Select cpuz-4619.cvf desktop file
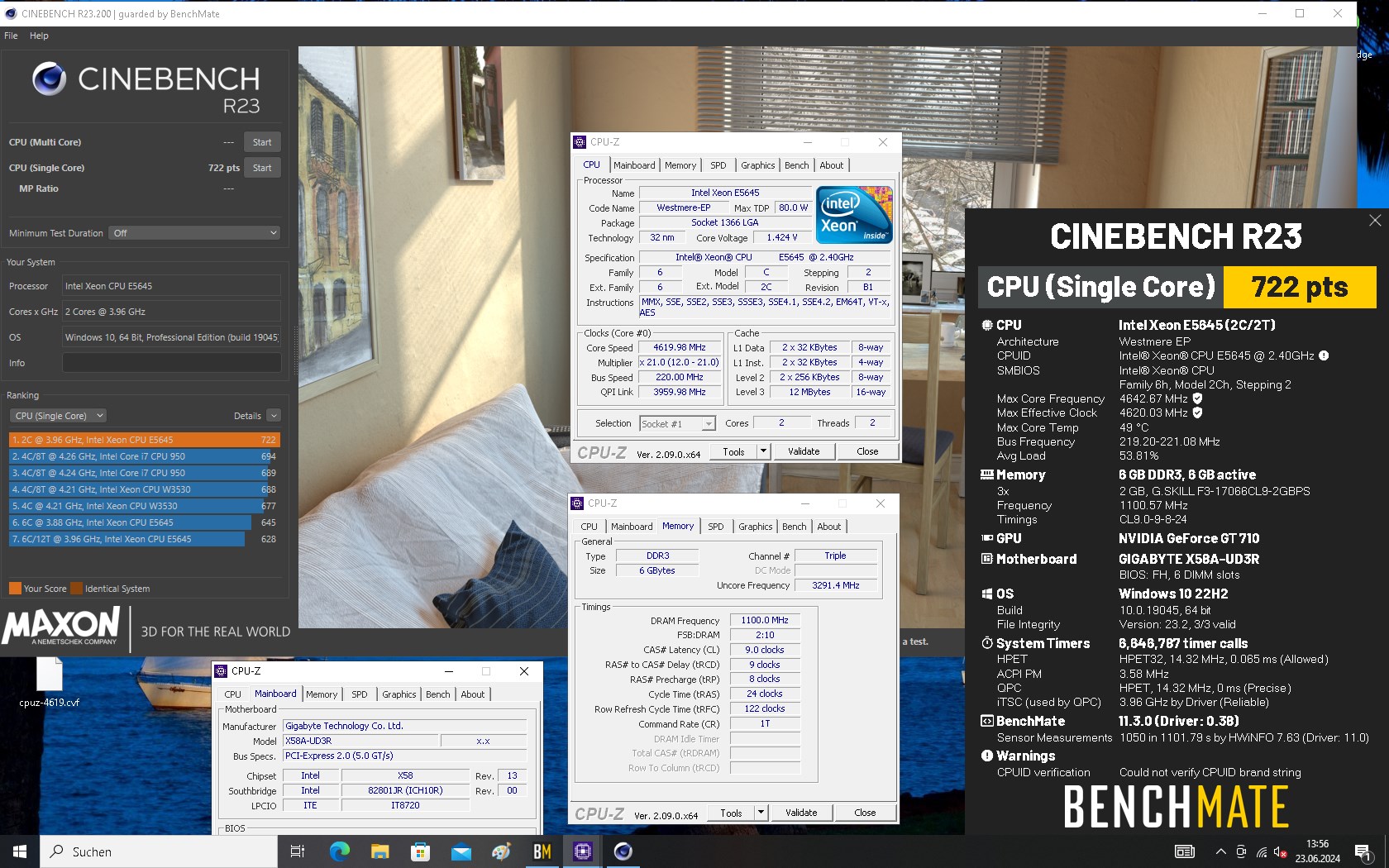 (50, 684)
